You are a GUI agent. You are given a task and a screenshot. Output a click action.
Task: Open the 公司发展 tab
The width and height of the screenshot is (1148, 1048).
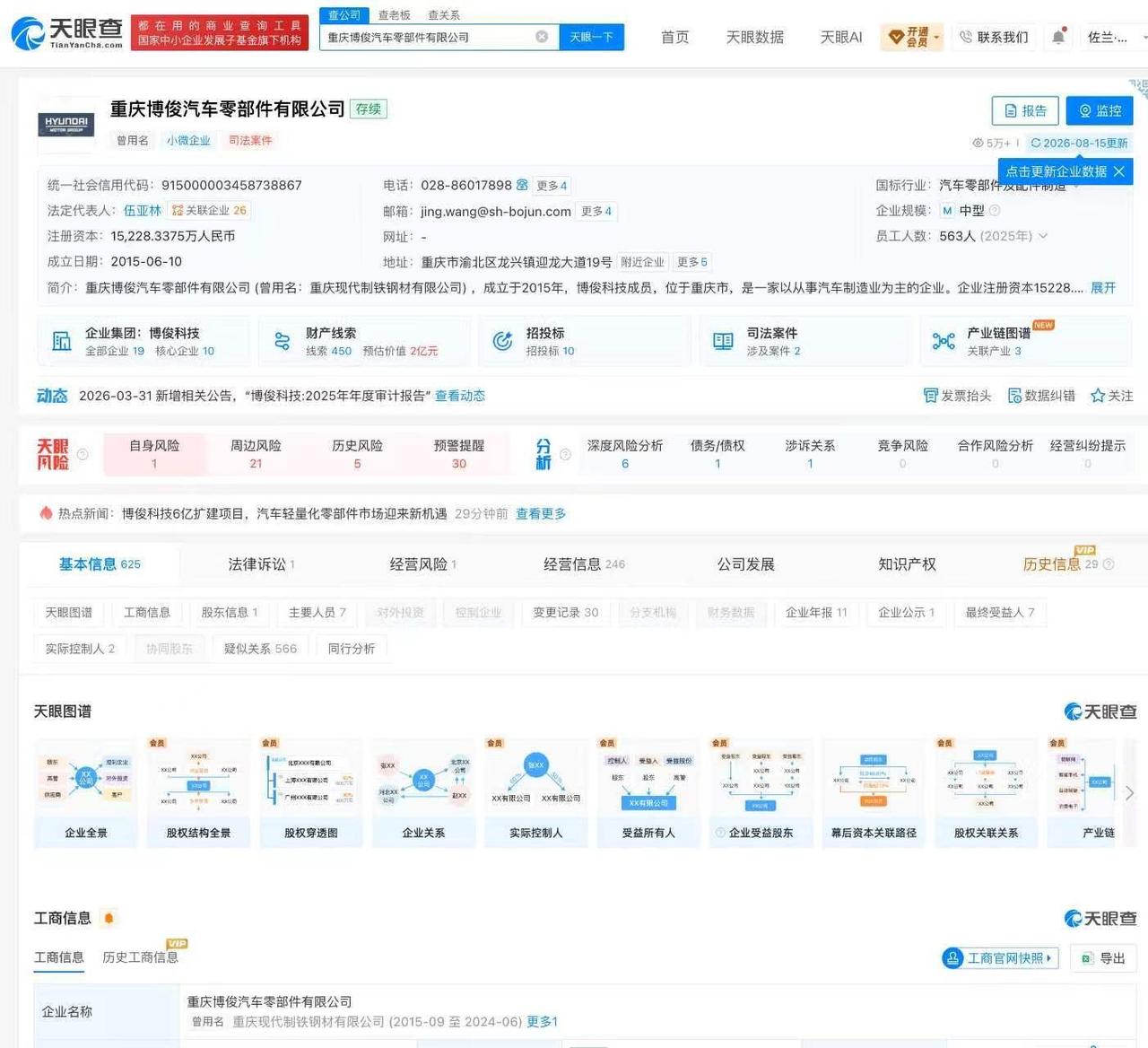745,564
